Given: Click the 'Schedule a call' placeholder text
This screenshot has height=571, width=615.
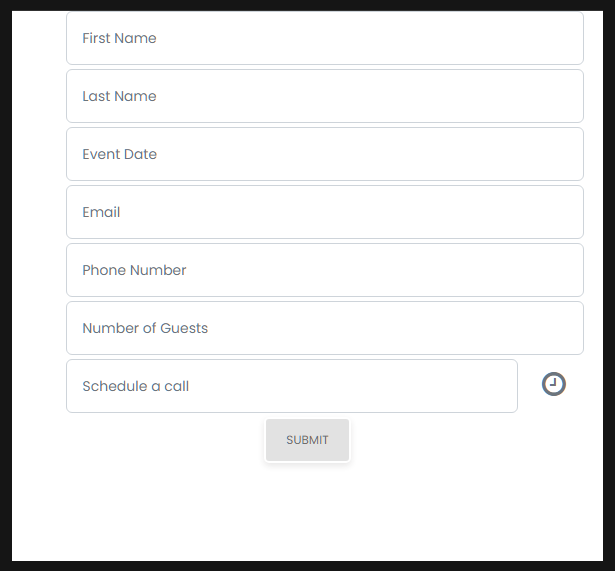Looking at the screenshot, I should [136, 386].
